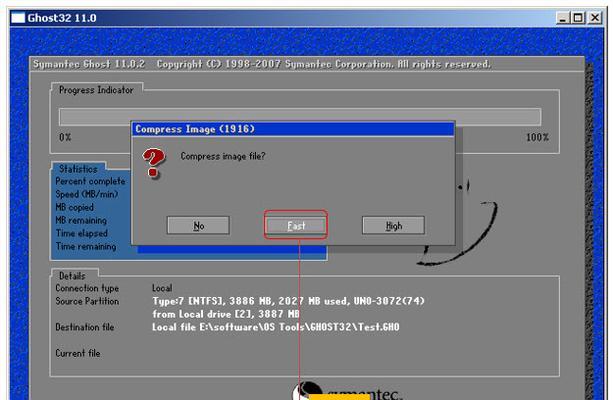Viewport: 613px width, 400px height.
Task: Click the 0% progress label
Action: click(65, 137)
